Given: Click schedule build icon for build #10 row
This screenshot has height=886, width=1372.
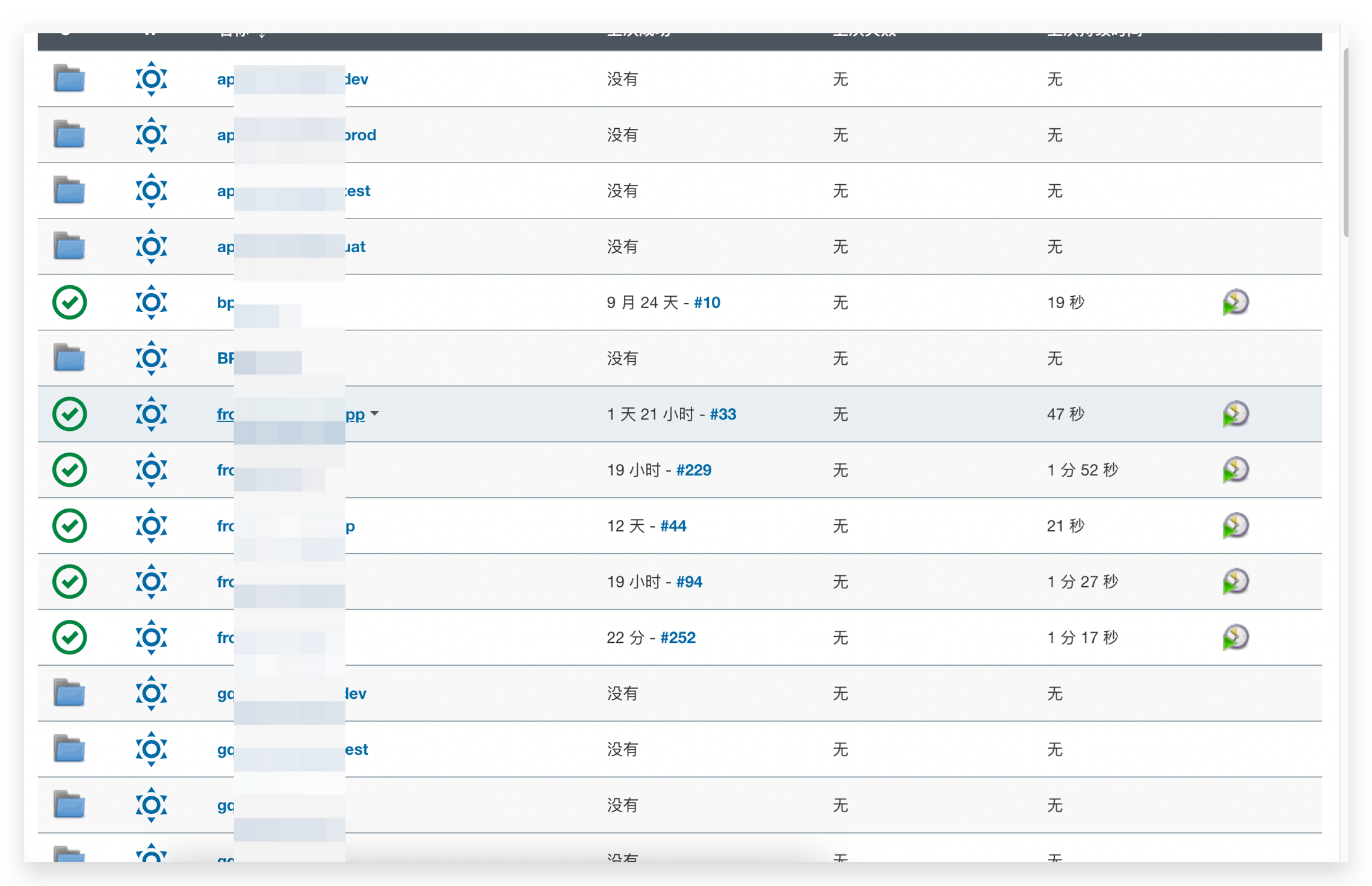Looking at the screenshot, I should [x=1235, y=302].
